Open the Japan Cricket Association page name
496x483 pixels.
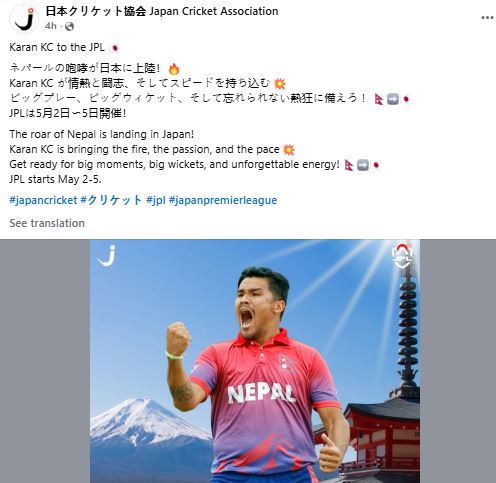click(162, 11)
